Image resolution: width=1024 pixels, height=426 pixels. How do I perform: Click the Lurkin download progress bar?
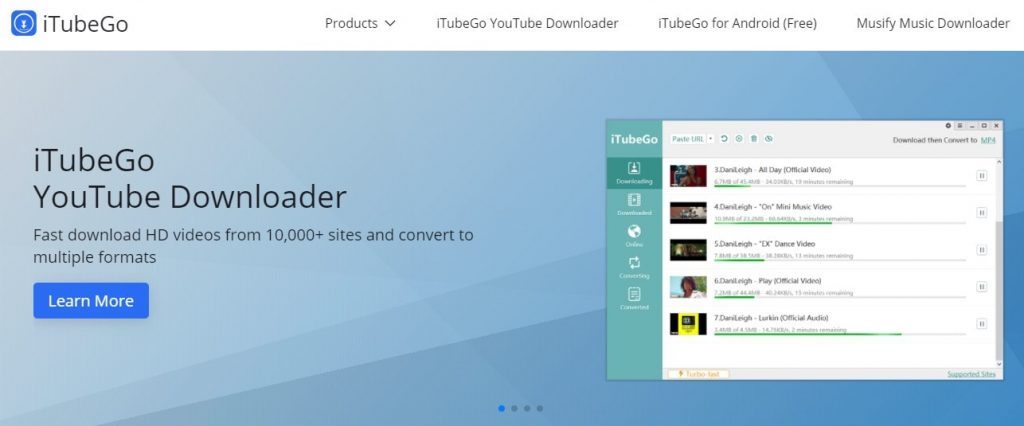point(840,334)
